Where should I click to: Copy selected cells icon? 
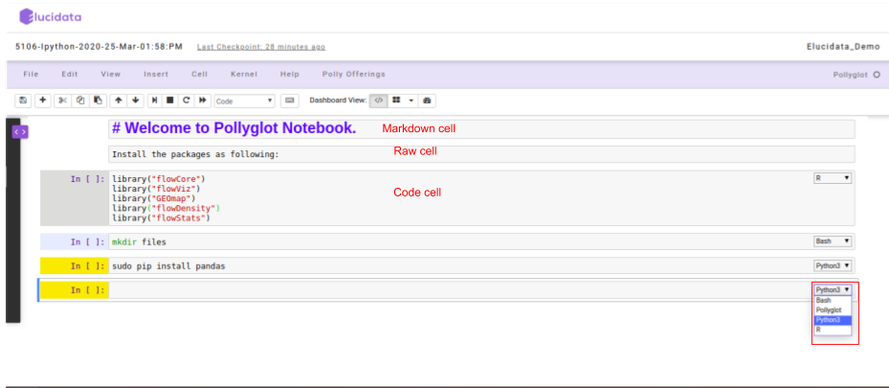pos(81,100)
